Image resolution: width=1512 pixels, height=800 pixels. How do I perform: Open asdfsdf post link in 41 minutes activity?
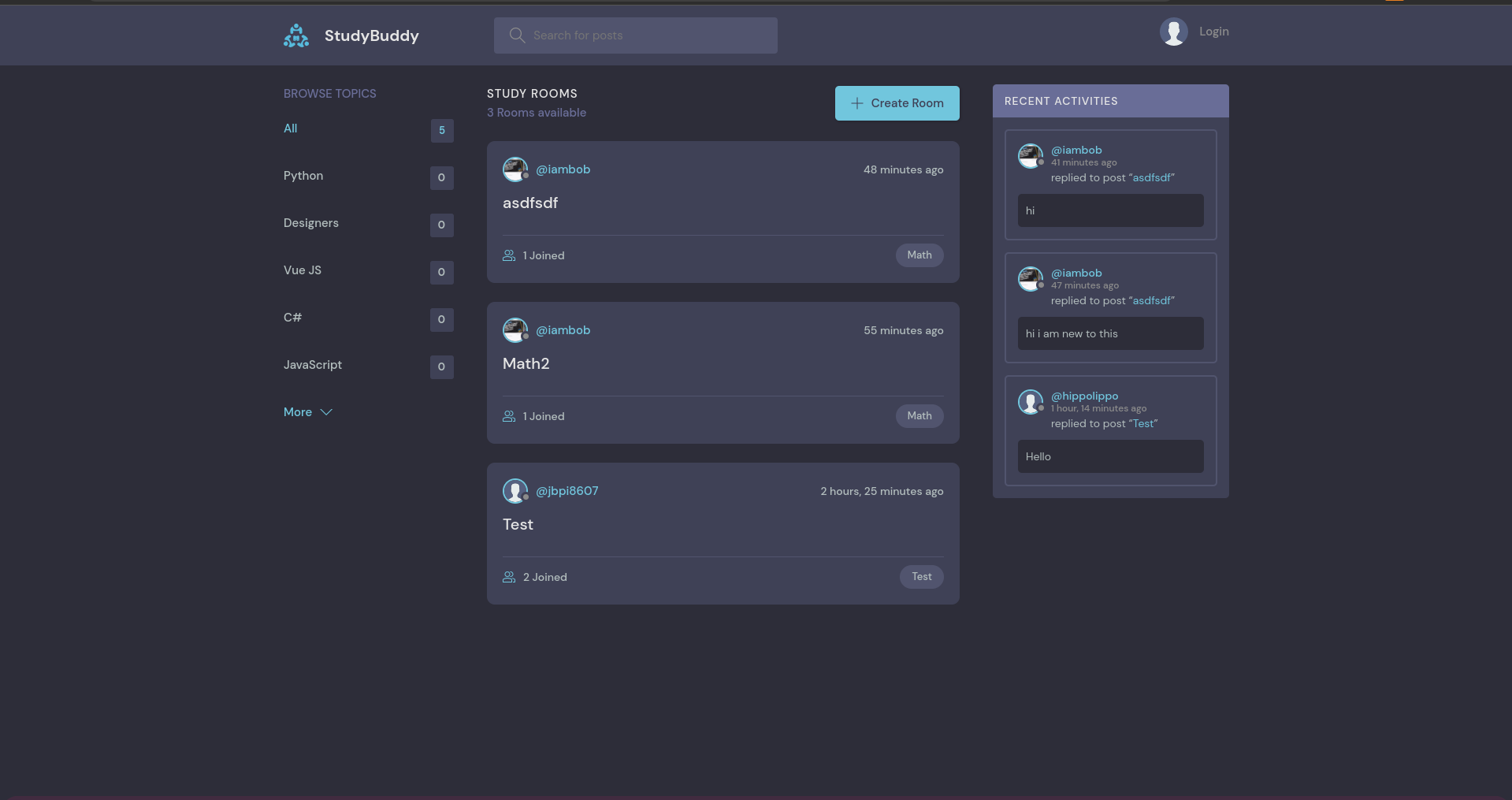[x=1151, y=178]
